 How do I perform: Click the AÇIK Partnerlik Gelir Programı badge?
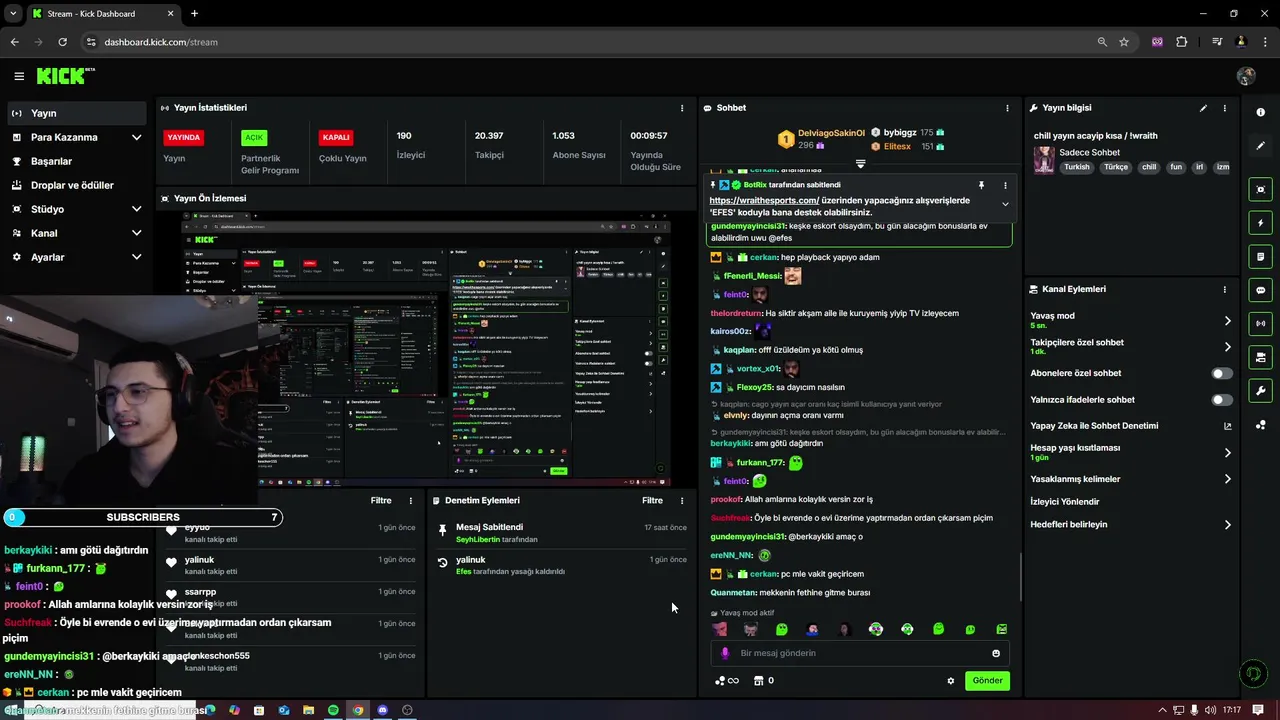tap(254, 138)
